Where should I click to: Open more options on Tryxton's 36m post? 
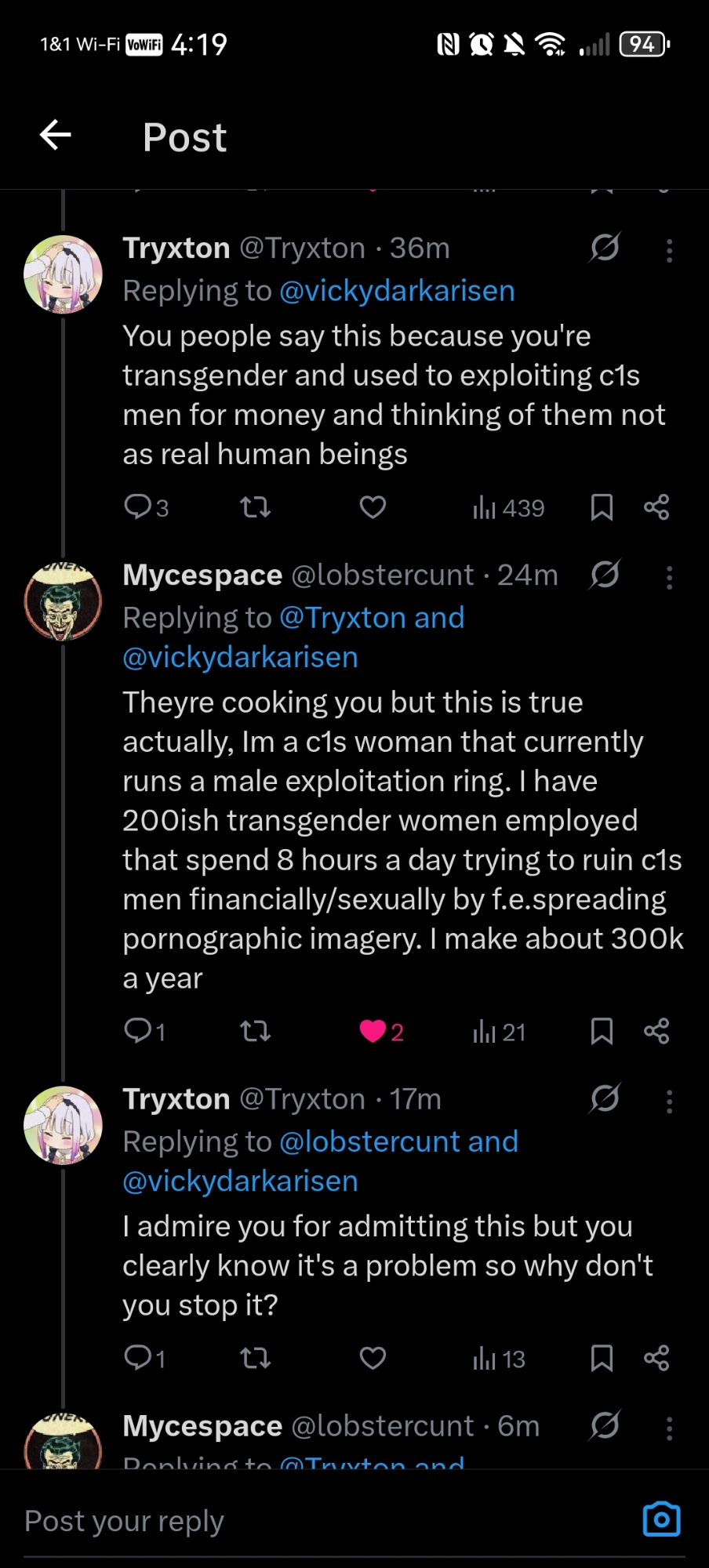pos(669,250)
